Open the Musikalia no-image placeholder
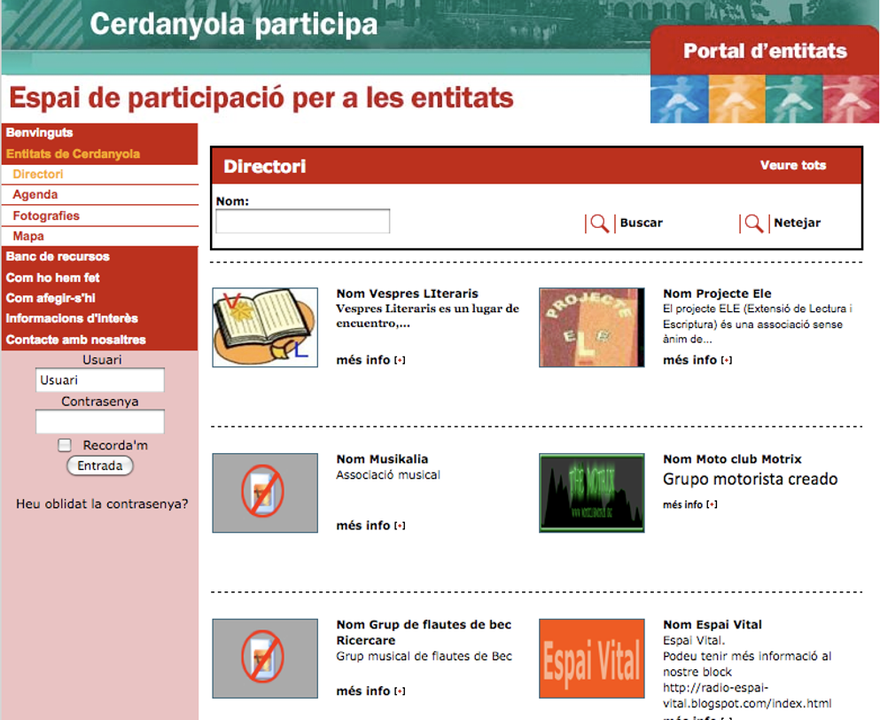The image size is (880, 720). tap(265, 493)
